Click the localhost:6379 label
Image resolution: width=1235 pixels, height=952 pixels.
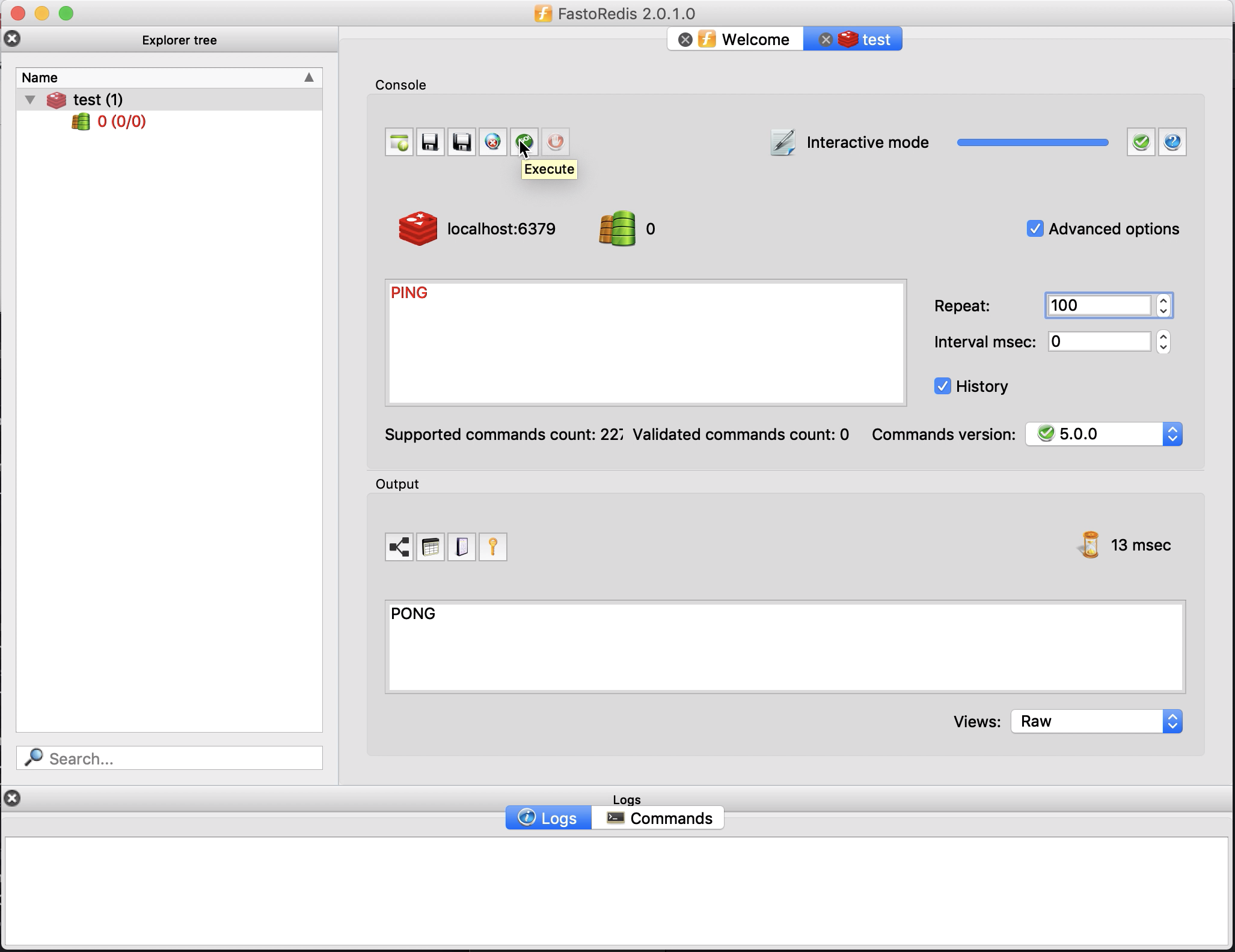(501, 229)
